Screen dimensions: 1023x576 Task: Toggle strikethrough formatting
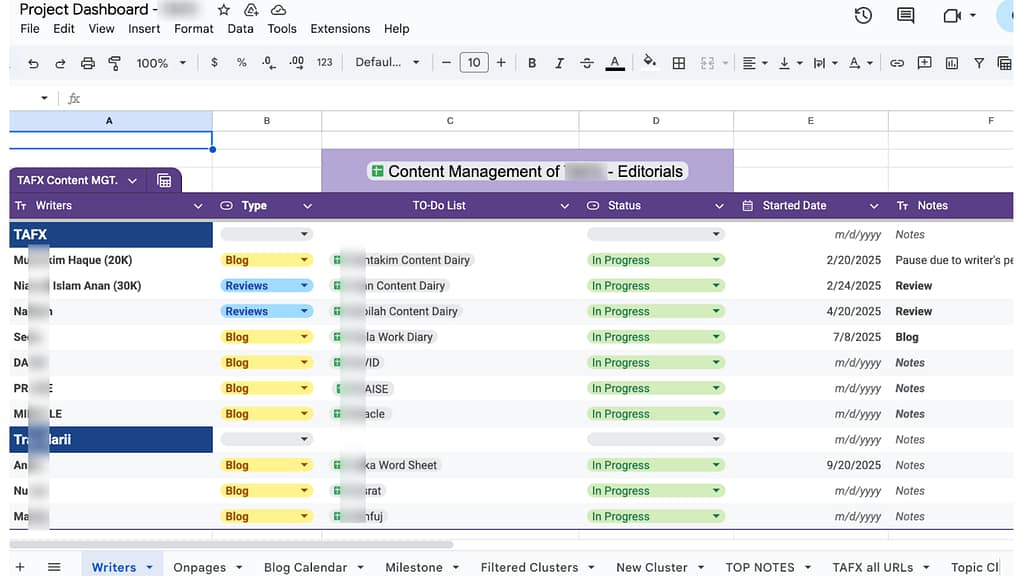click(587, 63)
